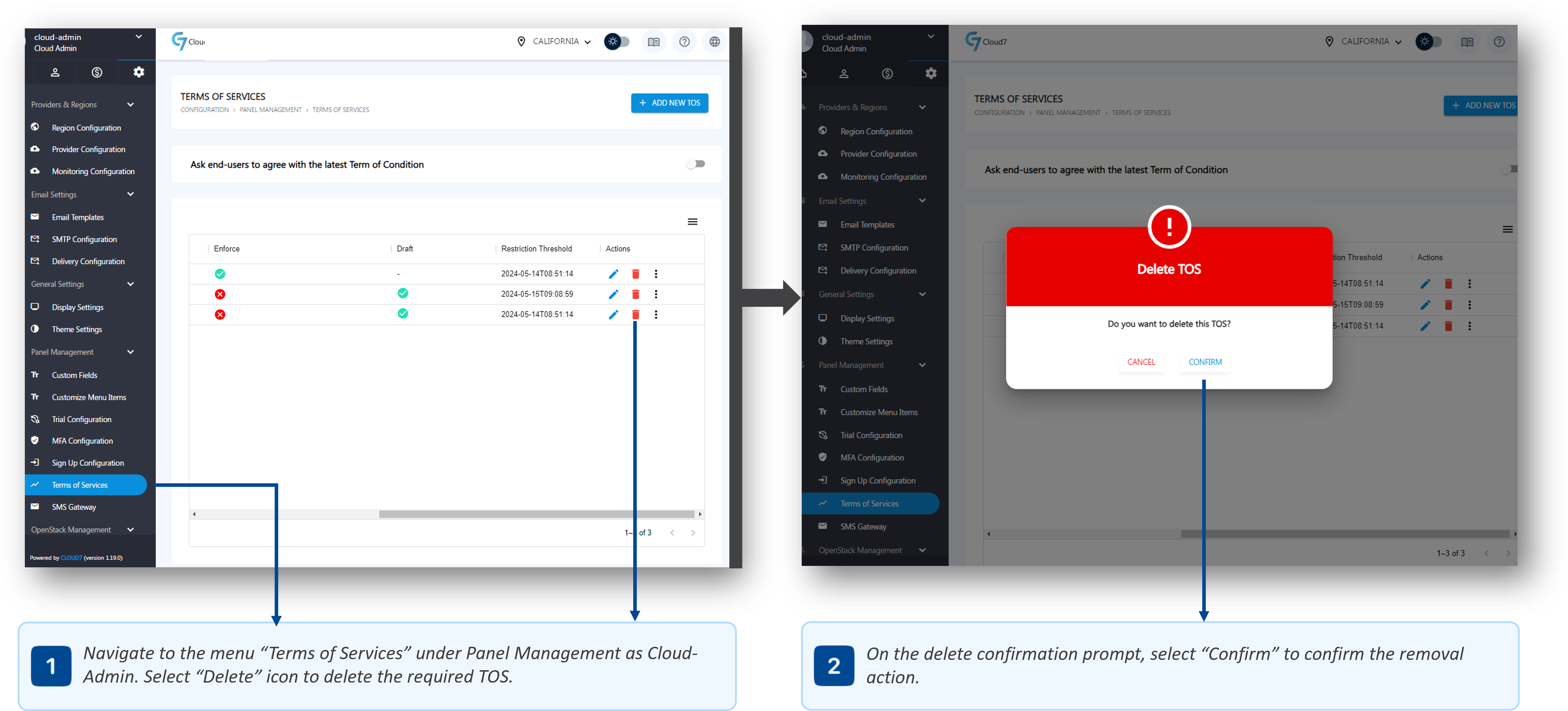Click the ADD NEW TOS button in left panel

coord(669,103)
